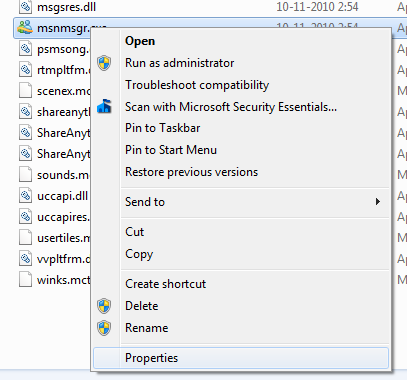Click the uccapi.dll gear file icon

(x=25, y=196)
